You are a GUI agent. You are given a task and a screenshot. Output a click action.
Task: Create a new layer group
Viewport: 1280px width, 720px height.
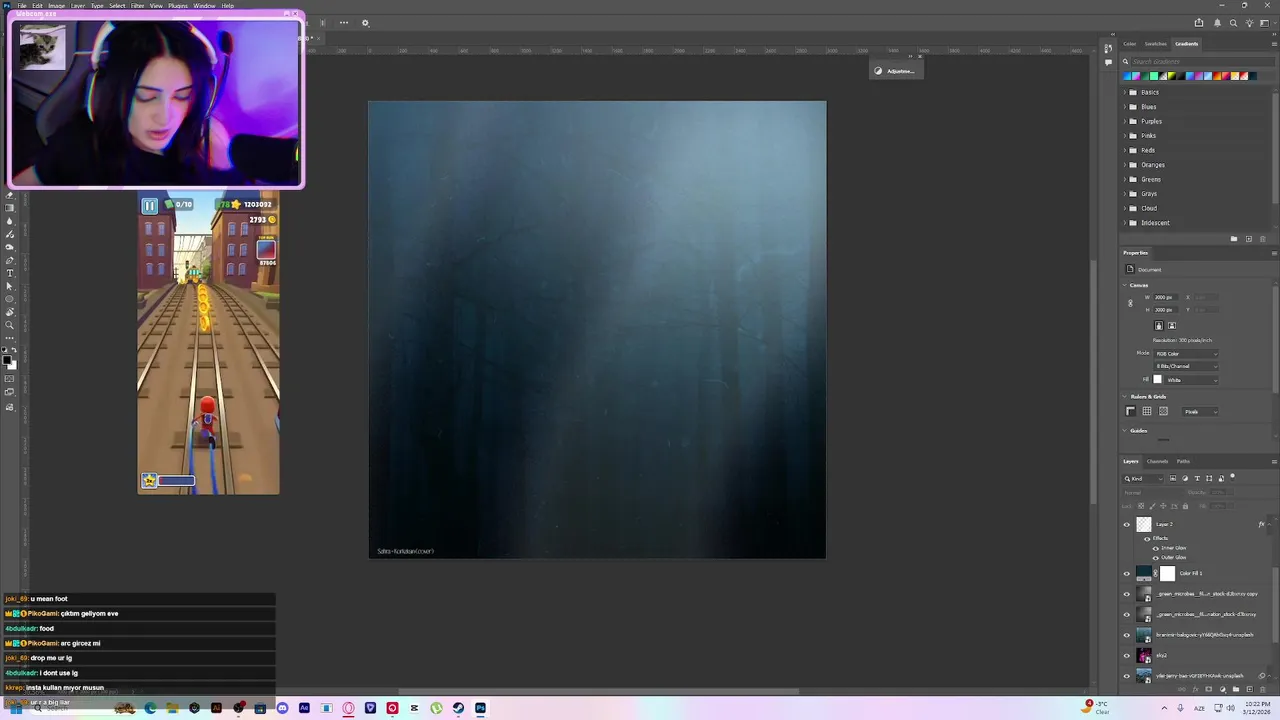(x=1236, y=689)
